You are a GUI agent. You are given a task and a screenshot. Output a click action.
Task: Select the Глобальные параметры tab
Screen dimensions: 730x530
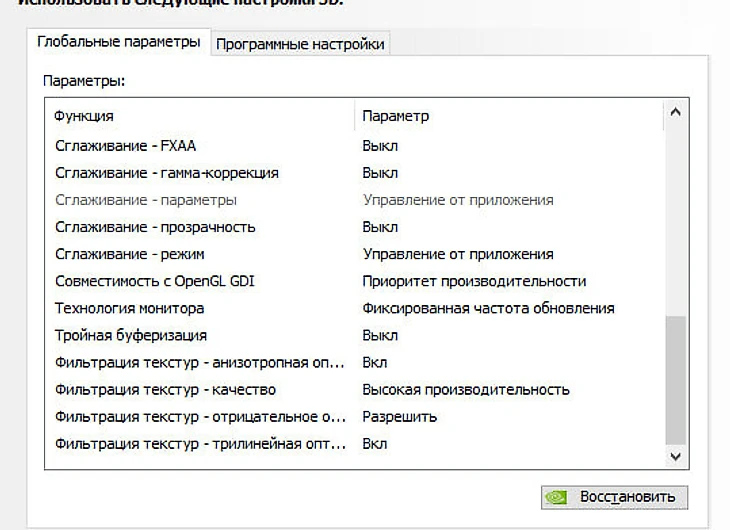(118, 43)
